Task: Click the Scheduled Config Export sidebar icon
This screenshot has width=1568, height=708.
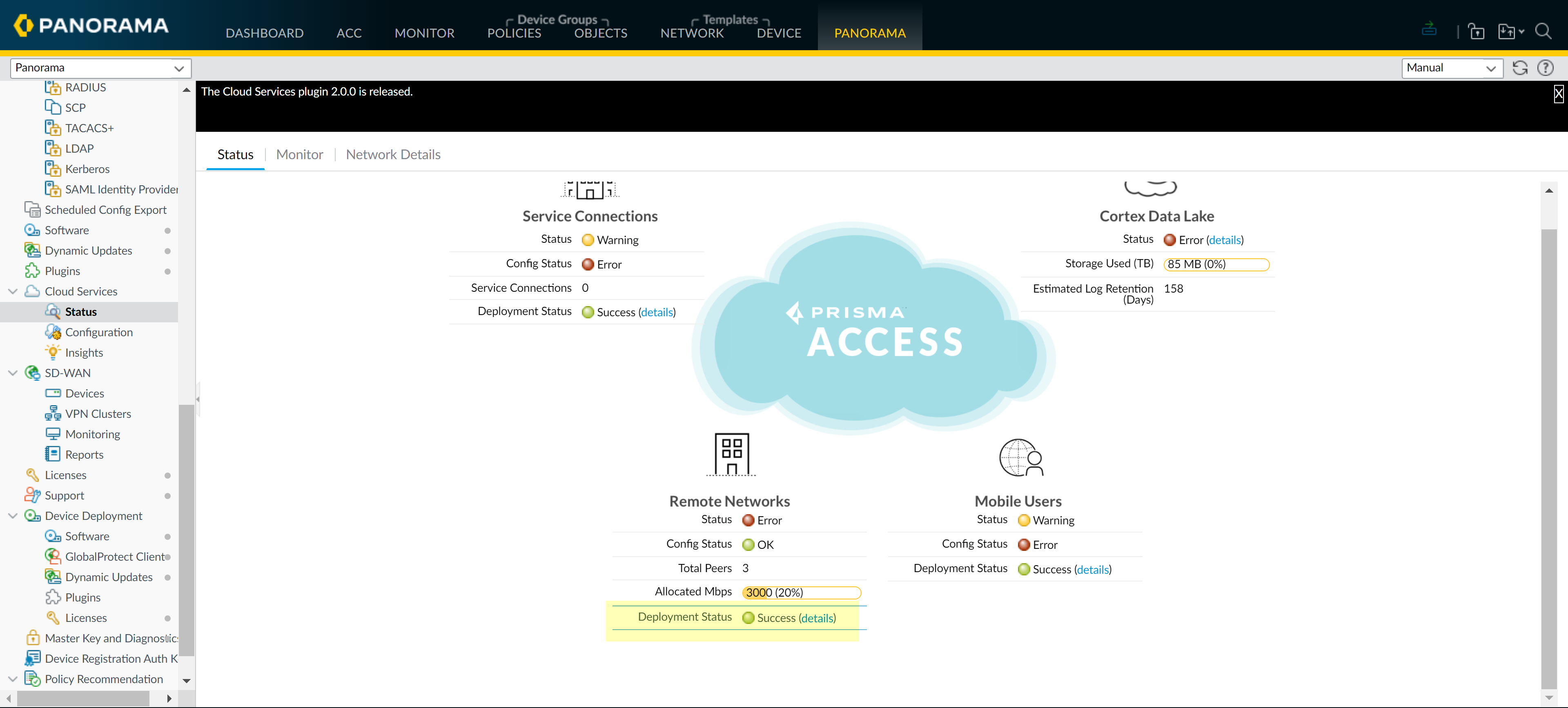Action: 32,209
